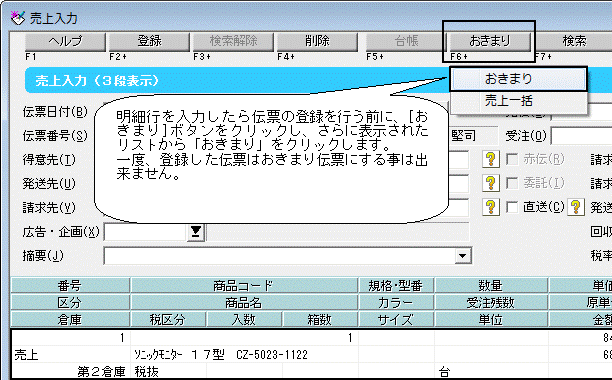Click the 倉庫 column header
Viewport: 612px width, 380px height.
coord(70,320)
